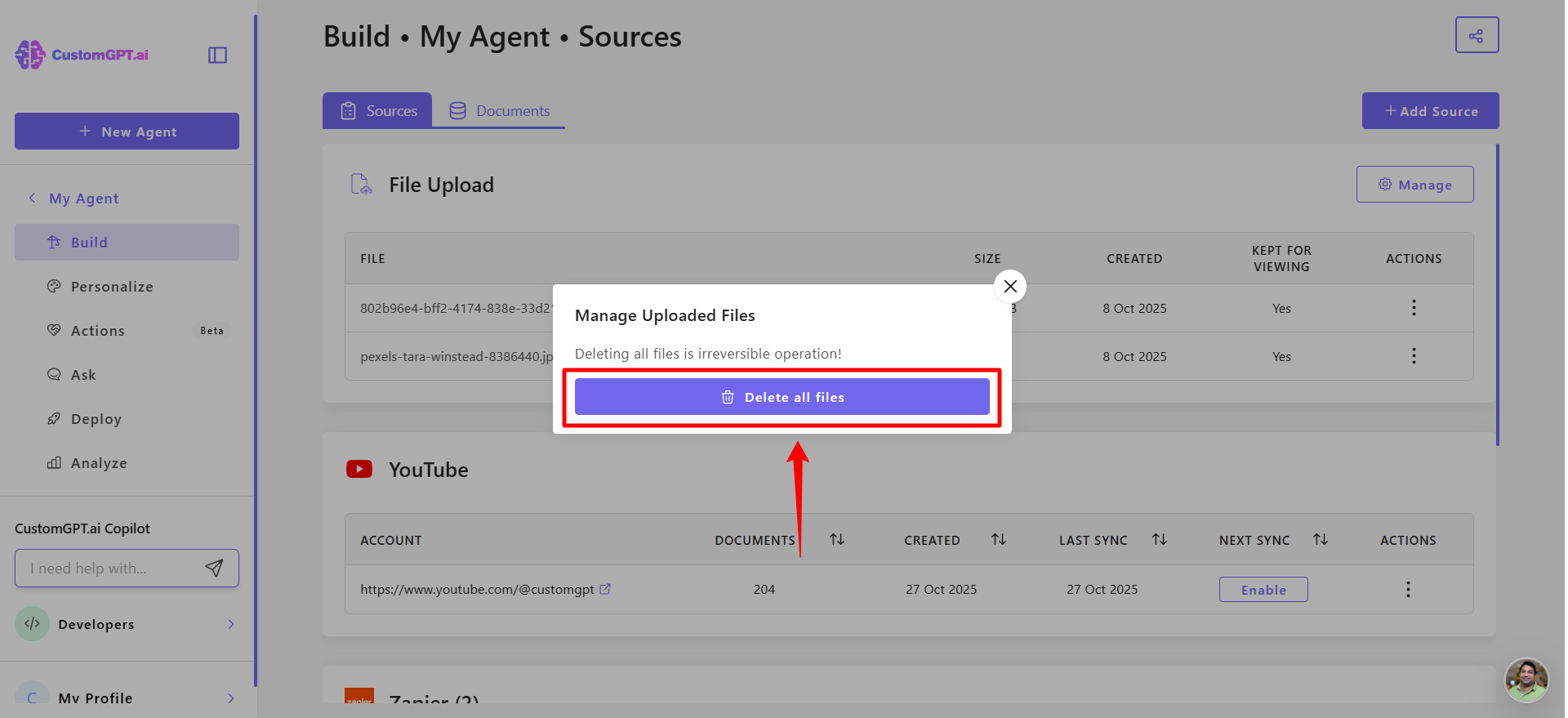Click the Add Source button
The height and width of the screenshot is (718, 1568).
[1430, 110]
